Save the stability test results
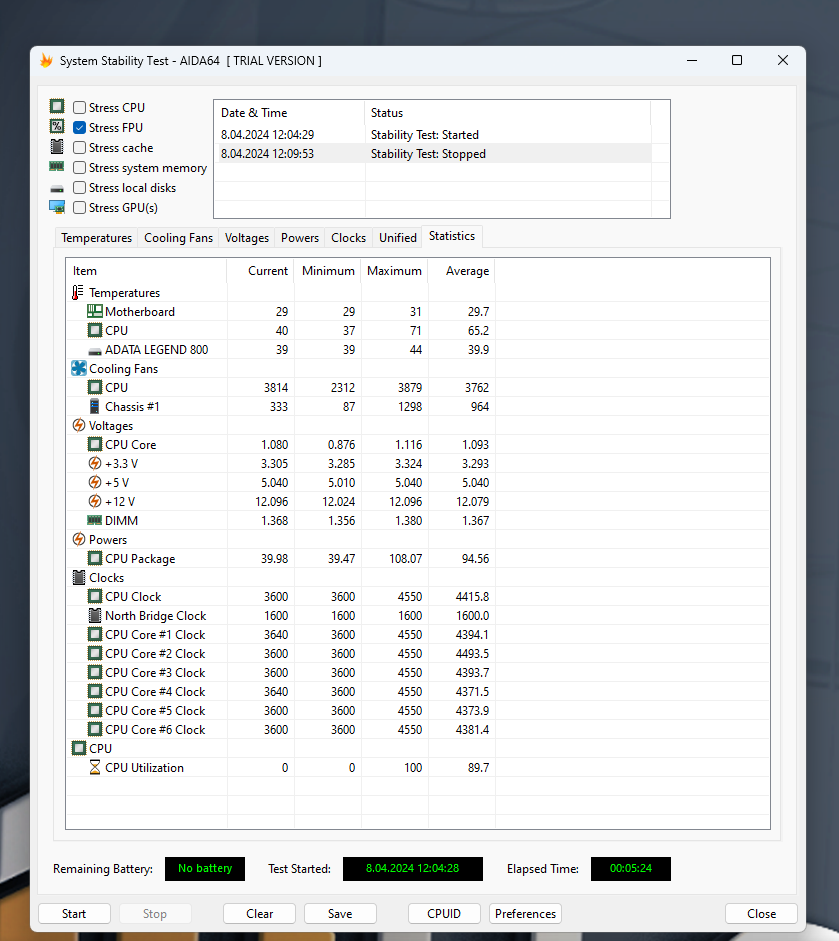 tap(340, 913)
